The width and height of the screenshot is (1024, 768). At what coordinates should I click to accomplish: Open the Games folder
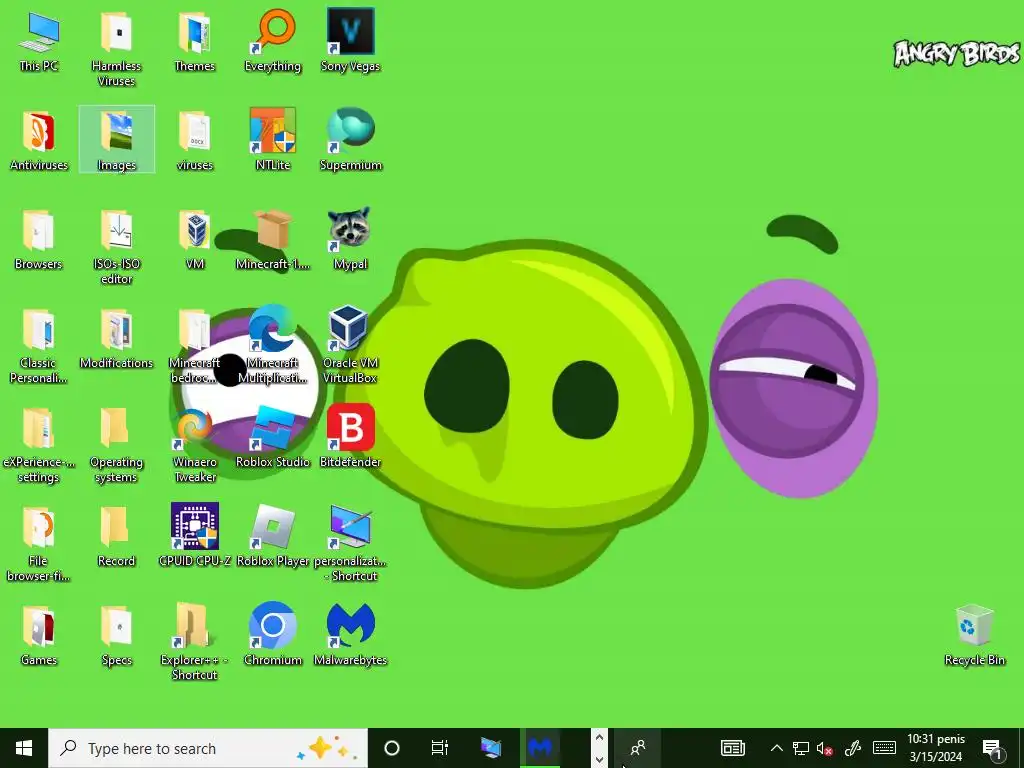click(39, 635)
